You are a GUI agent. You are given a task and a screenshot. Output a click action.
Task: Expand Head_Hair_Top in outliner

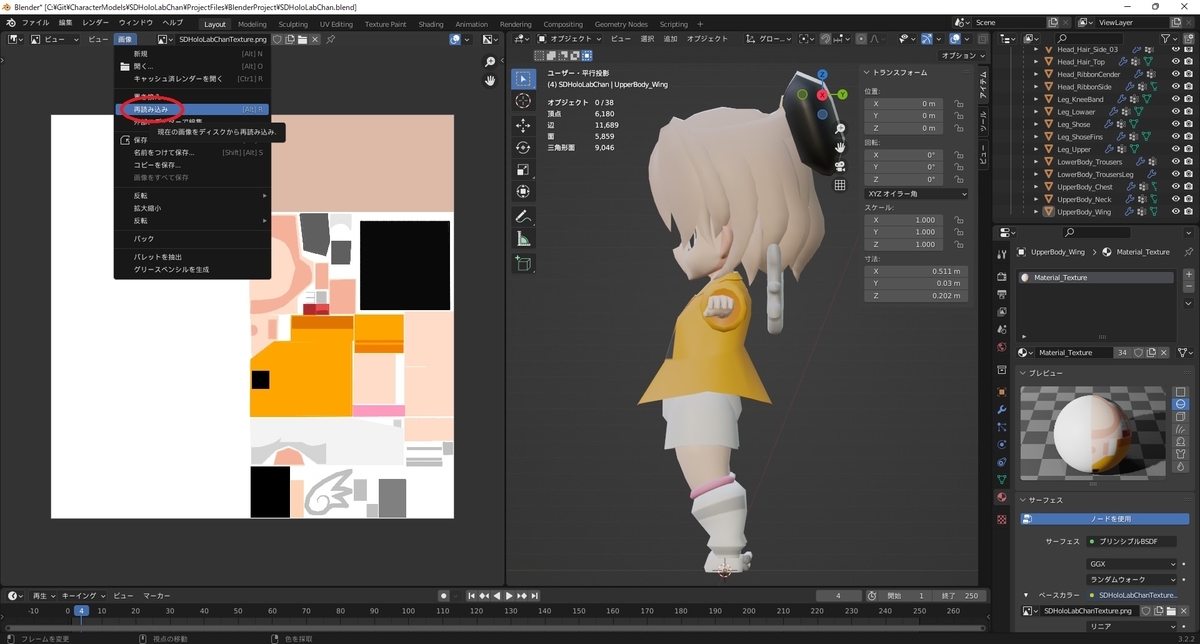pos(1037,62)
